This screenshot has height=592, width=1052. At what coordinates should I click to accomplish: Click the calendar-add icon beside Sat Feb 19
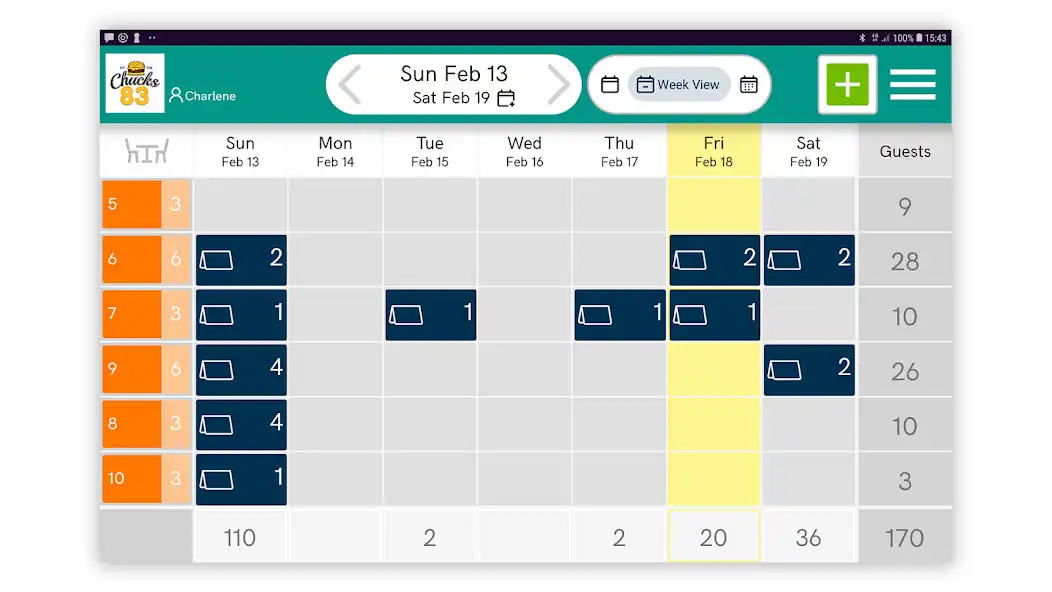pos(506,98)
